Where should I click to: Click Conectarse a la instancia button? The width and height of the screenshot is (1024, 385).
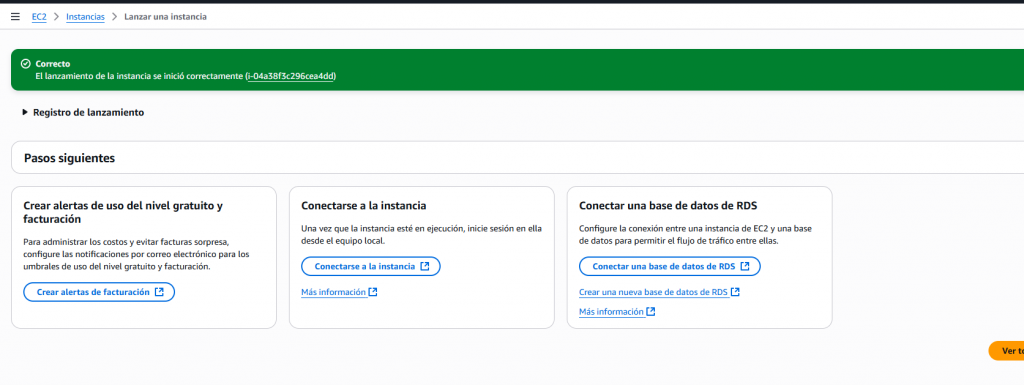point(371,266)
